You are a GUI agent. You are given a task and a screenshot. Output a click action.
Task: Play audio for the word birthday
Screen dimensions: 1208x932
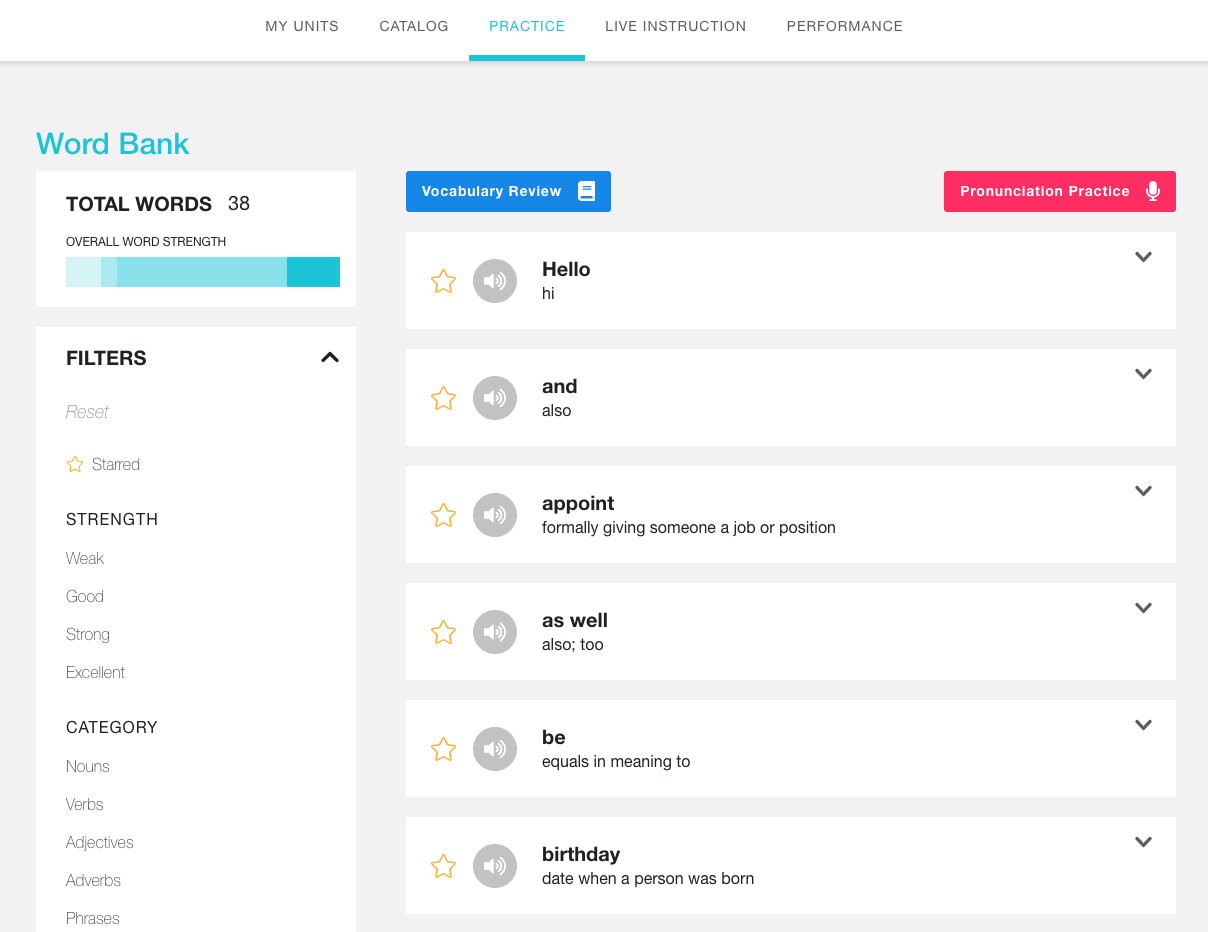[x=495, y=866]
